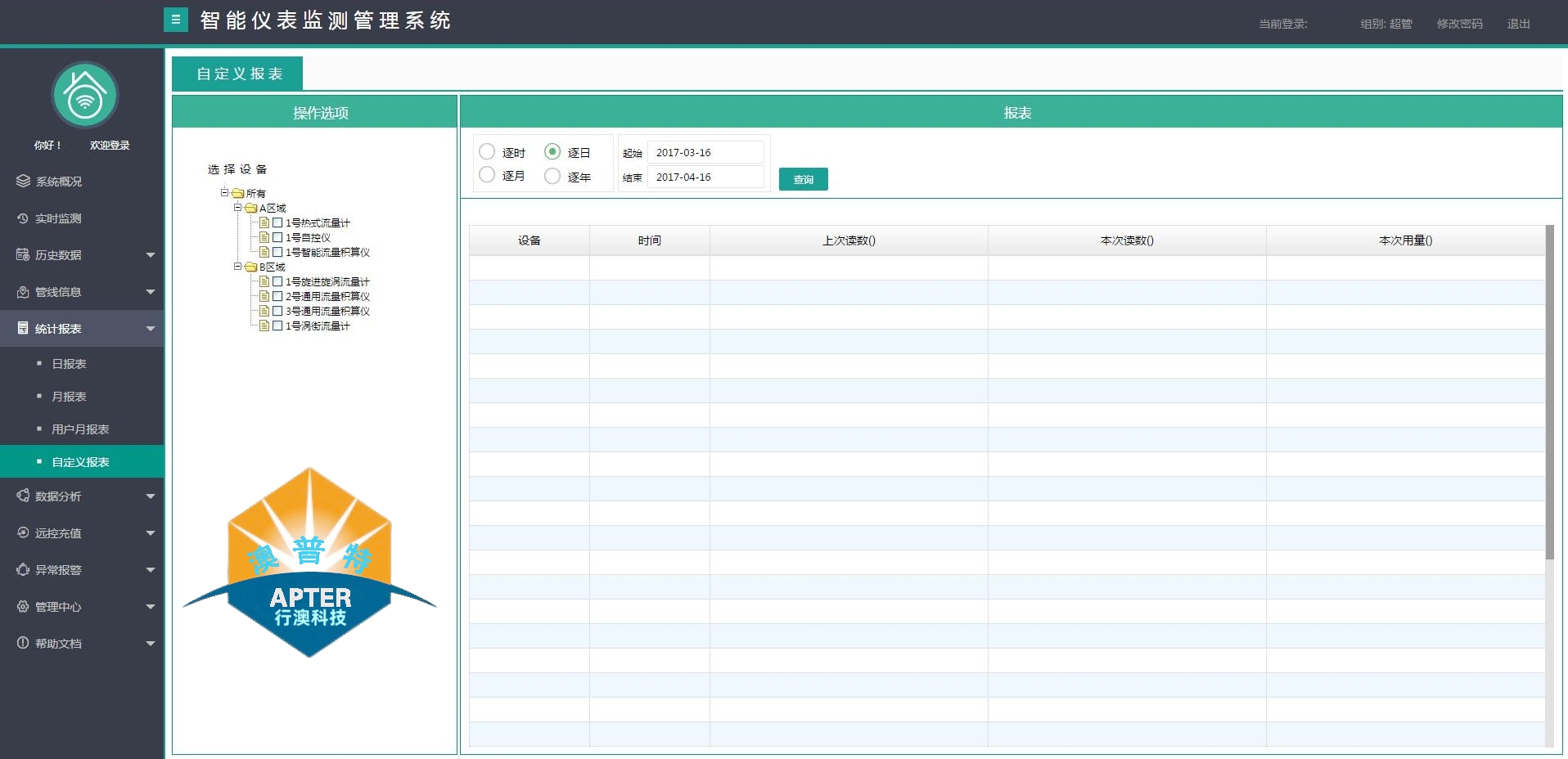This screenshot has height=759, width=1568.
Task: Switch to the 自定义报表 page tab
Action: click(237, 74)
